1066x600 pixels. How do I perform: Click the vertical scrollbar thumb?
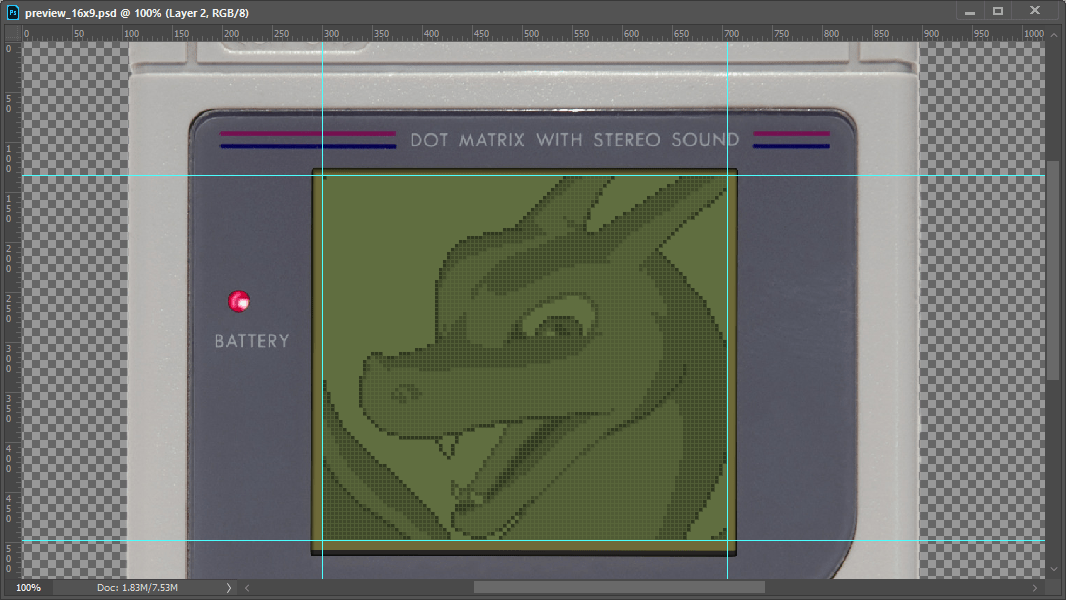(x=1053, y=270)
